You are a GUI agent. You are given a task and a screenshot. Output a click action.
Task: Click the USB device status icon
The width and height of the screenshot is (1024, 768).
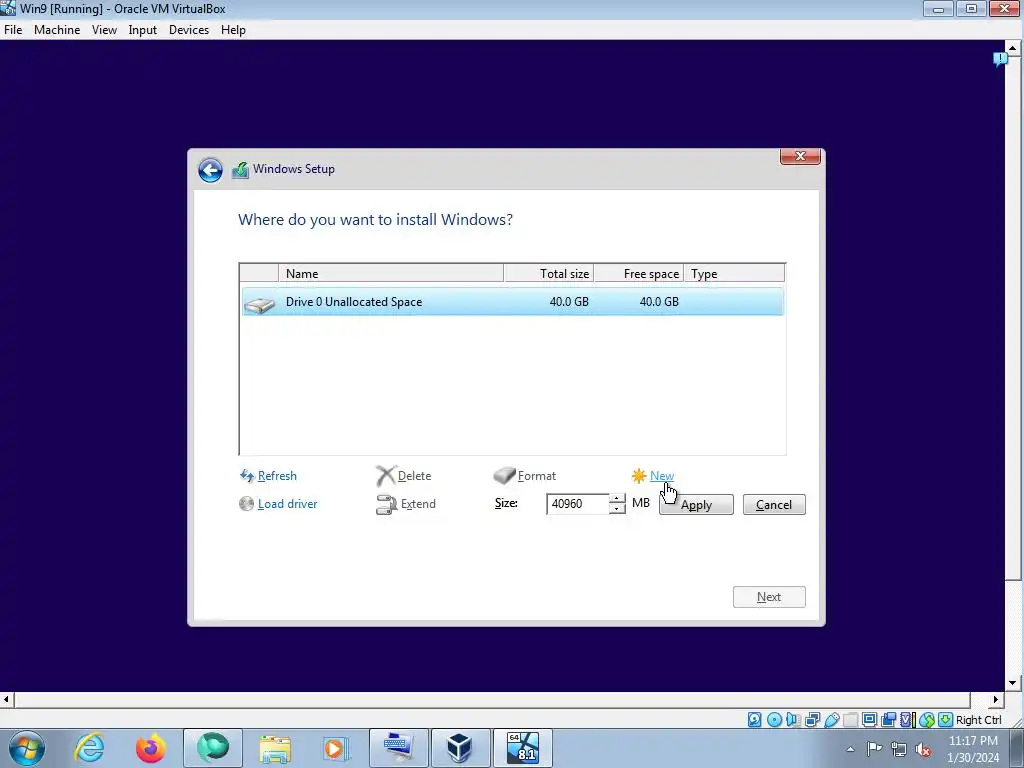[831, 720]
